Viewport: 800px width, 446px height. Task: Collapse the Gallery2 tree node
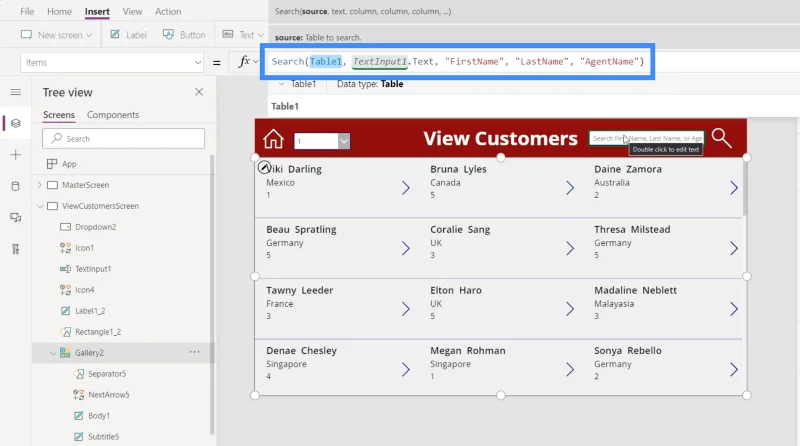click(53, 353)
